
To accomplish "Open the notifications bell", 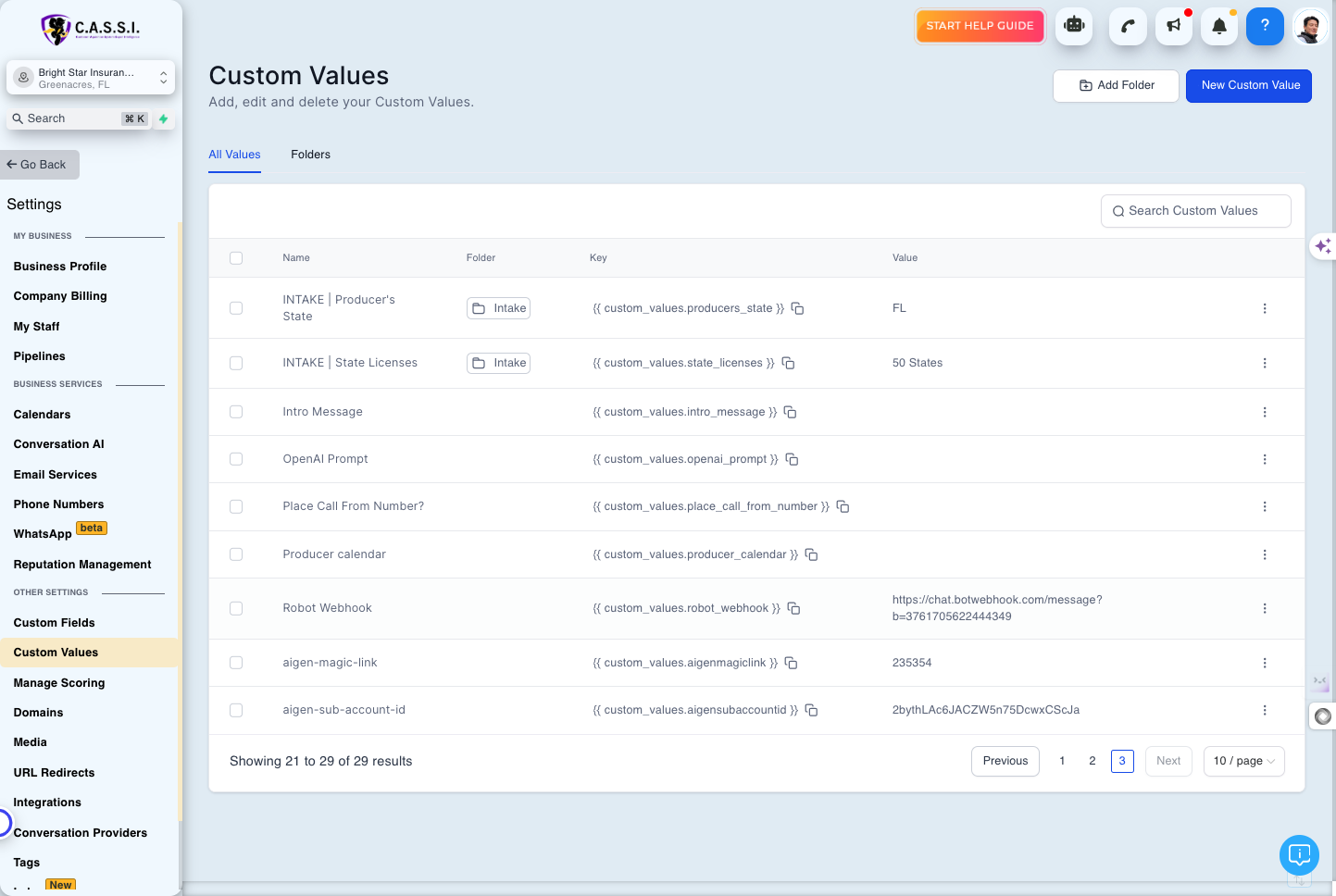I will pos(1219,26).
